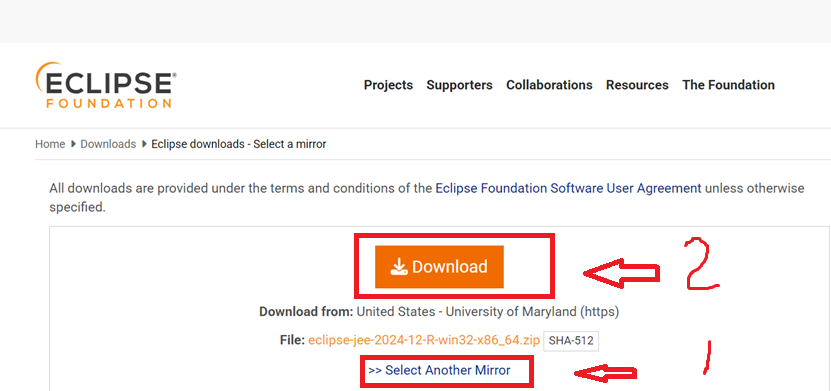Go to Home breadcrumb link
The width and height of the screenshot is (831, 391).
(x=50, y=144)
